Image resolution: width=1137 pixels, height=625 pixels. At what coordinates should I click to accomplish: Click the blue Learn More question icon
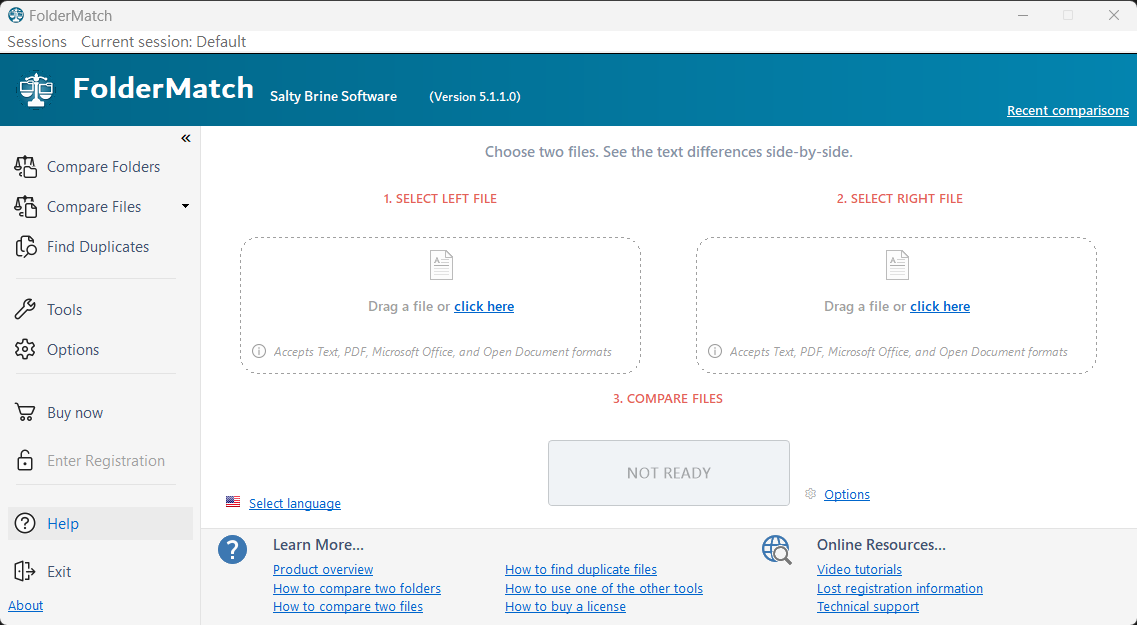(x=233, y=550)
